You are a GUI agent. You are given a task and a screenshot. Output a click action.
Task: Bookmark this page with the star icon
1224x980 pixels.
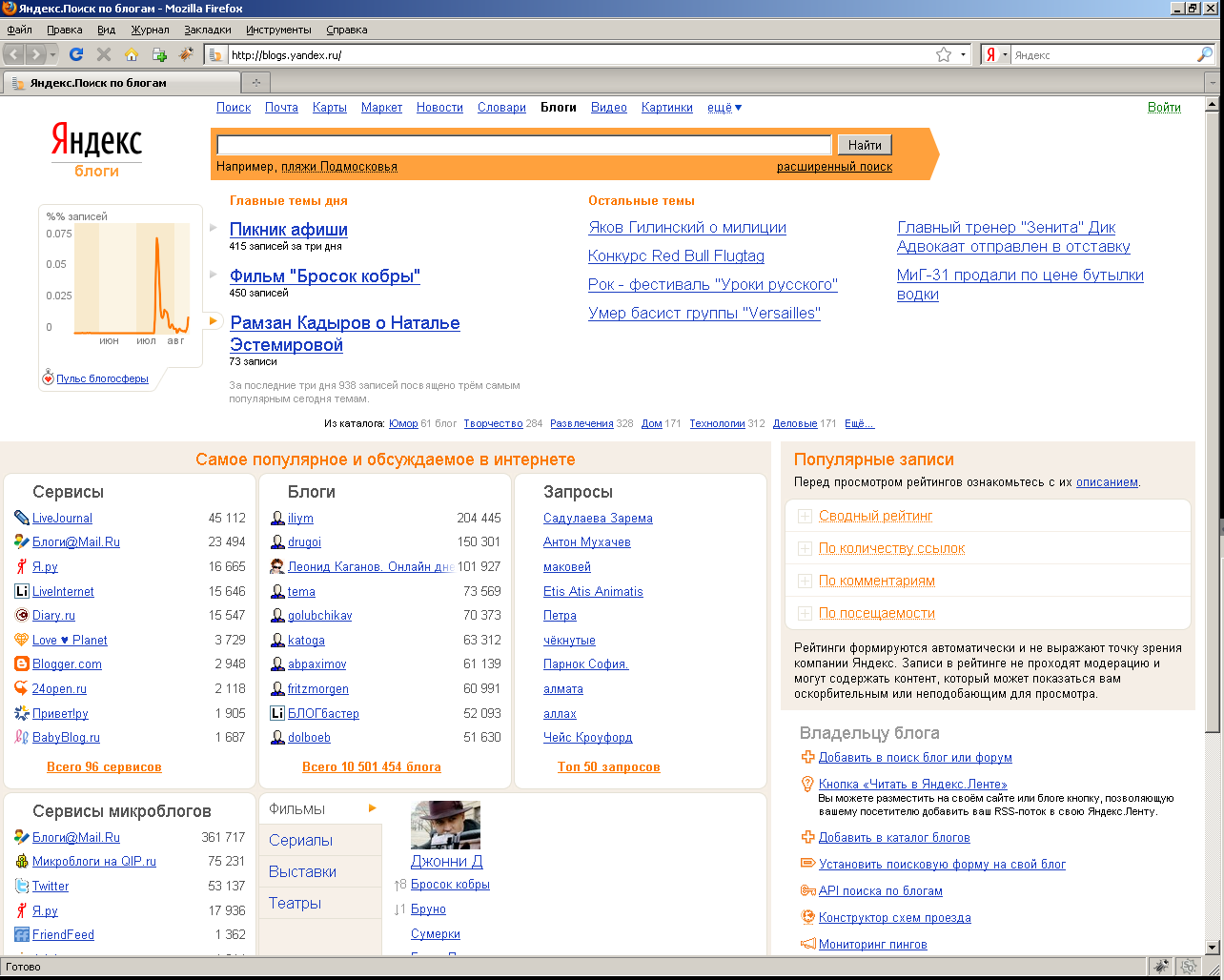pyautogui.click(x=944, y=55)
